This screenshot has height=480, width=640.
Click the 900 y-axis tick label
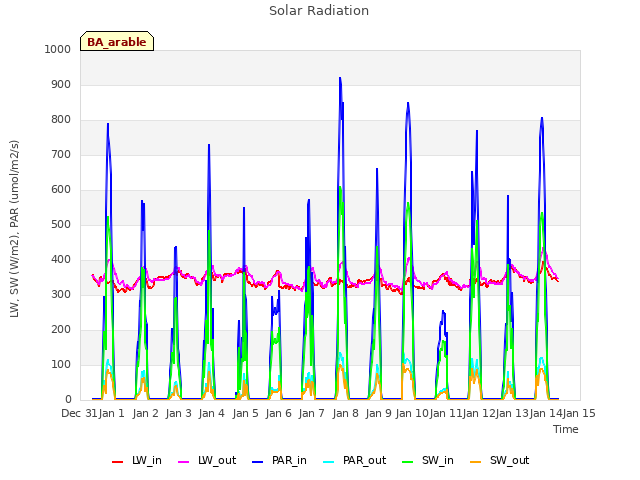click(x=61, y=84)
